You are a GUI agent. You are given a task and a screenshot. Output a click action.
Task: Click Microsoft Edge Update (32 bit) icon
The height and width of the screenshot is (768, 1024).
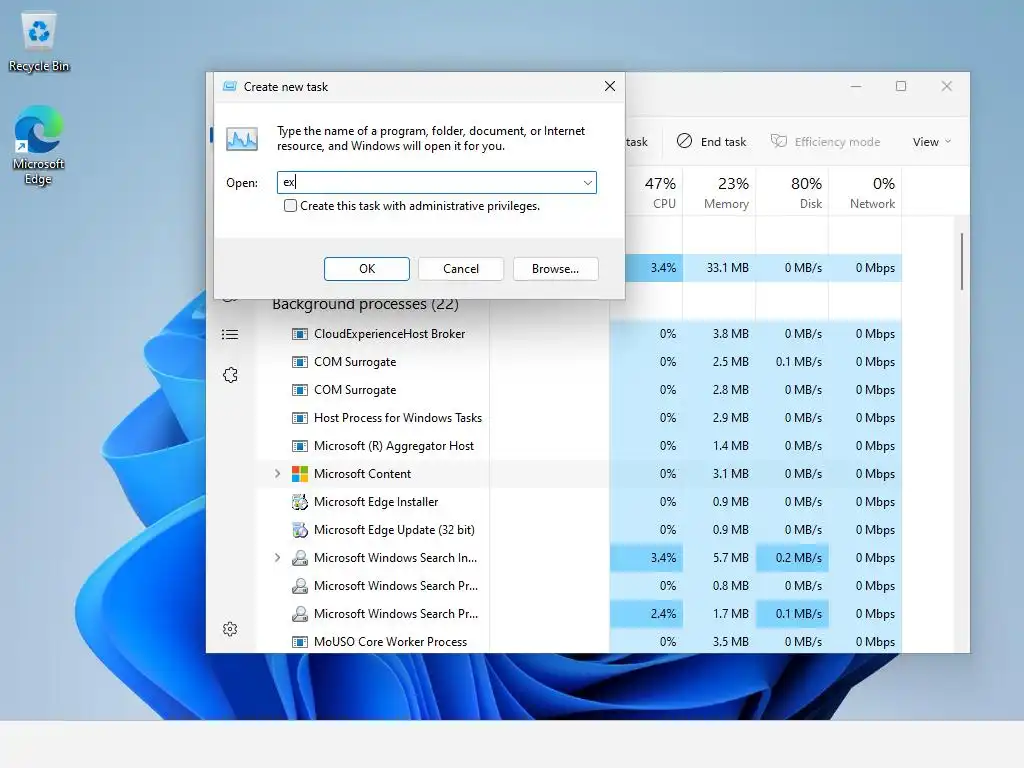[x=300, y=530]
